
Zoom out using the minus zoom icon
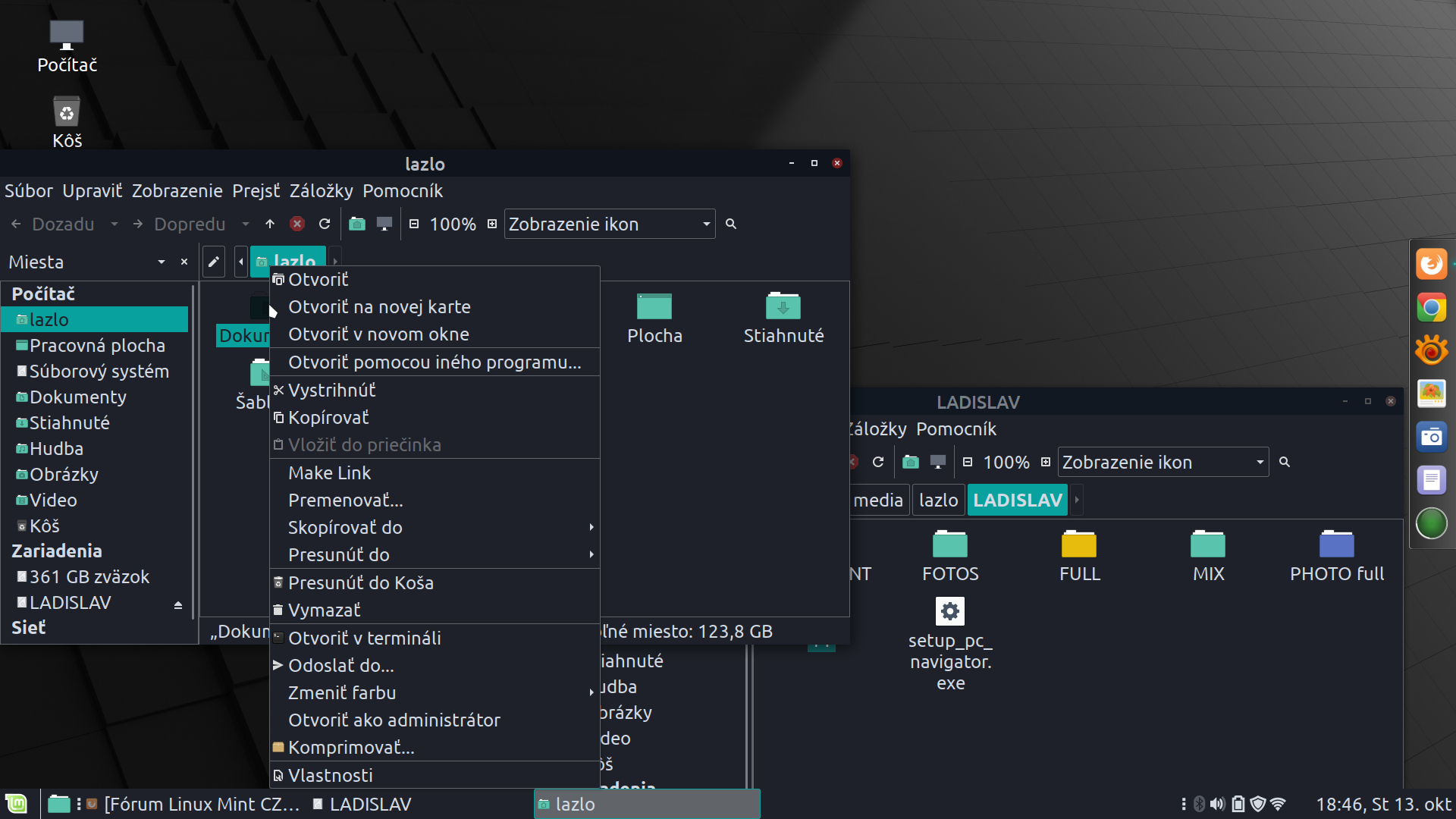tap(414, 224)
